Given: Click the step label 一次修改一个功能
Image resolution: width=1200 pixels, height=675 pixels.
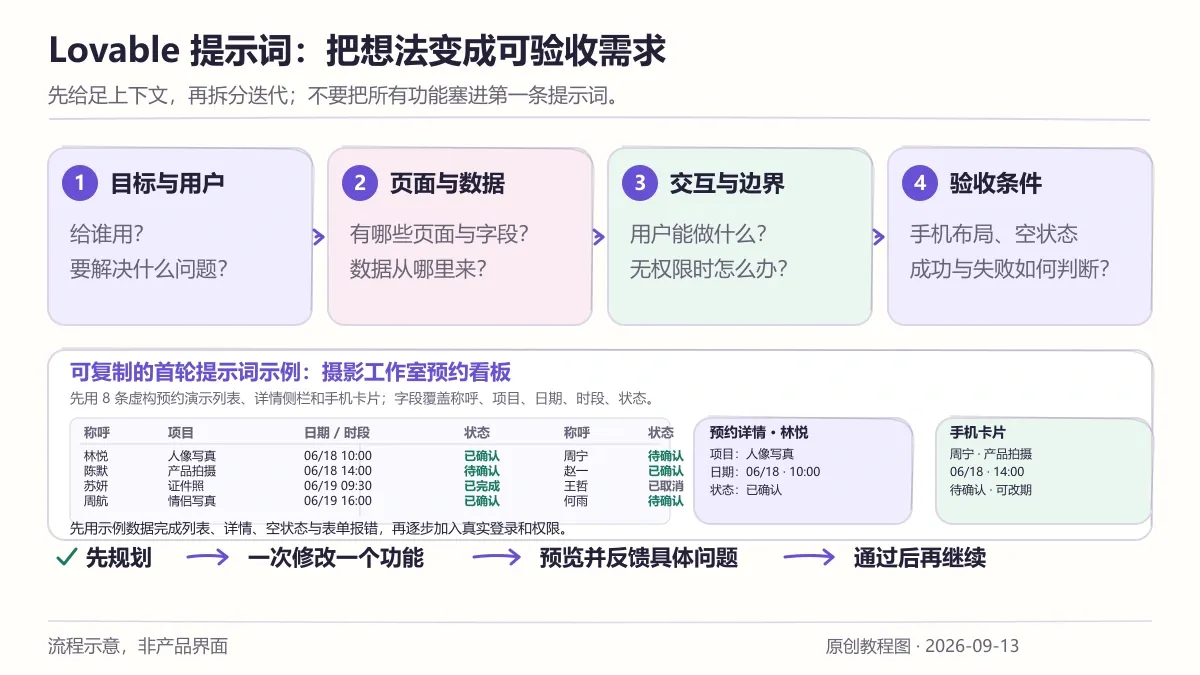Looking at the screenshot, I should [336, 558].
